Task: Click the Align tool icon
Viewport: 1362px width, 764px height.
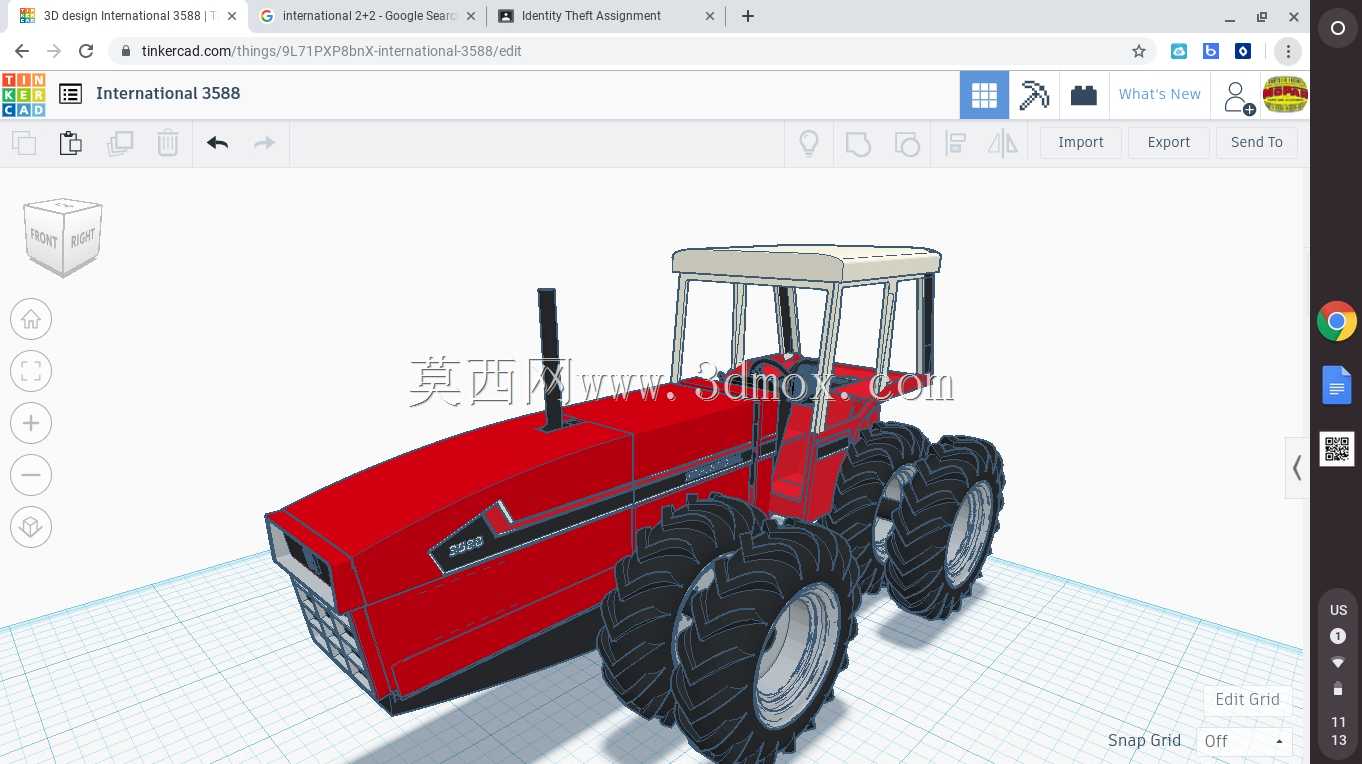Action: (955, 143)
